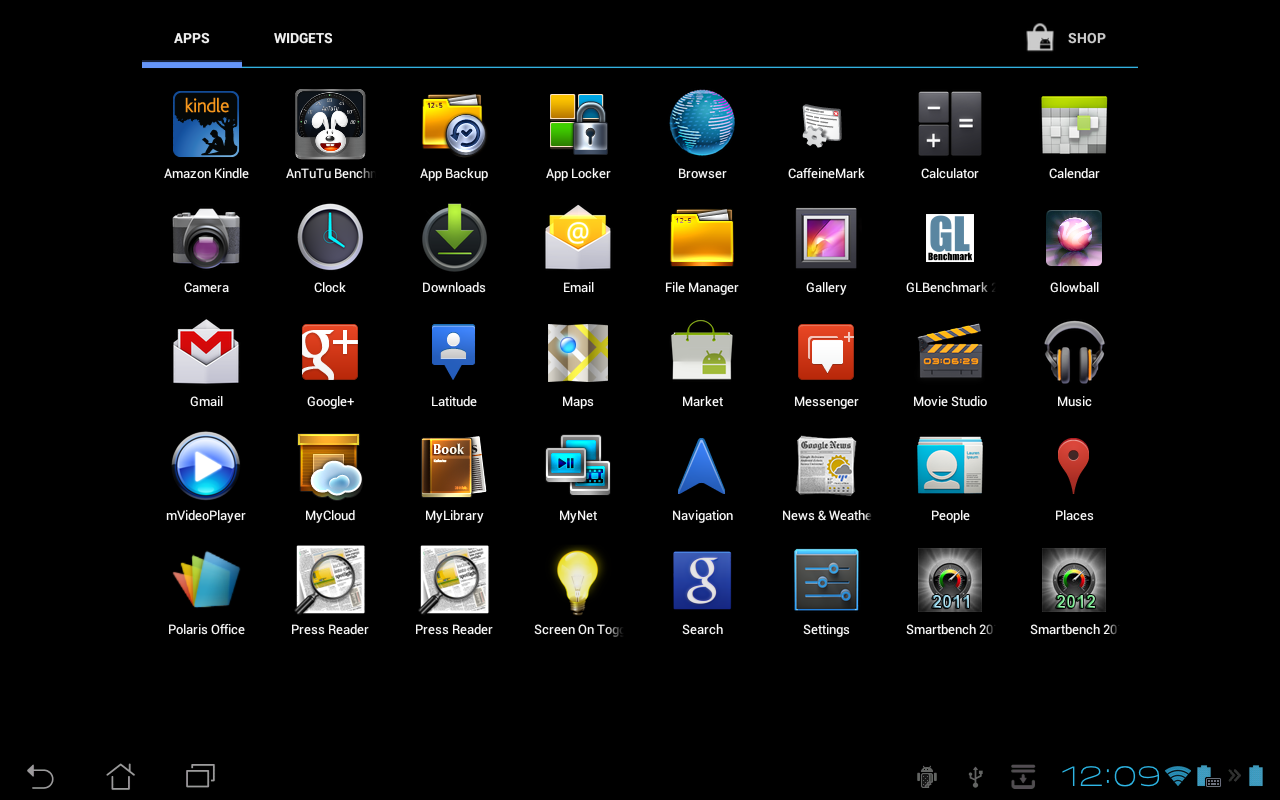
Task: Open MyLibrary
Action: pos(454,466)
